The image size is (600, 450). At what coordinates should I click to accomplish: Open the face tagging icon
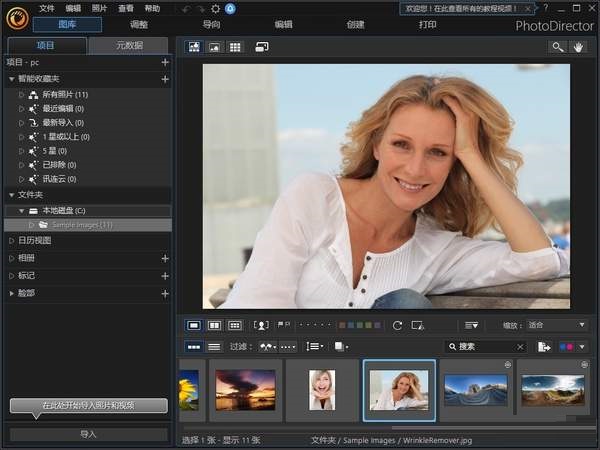(x=261, y=325)
